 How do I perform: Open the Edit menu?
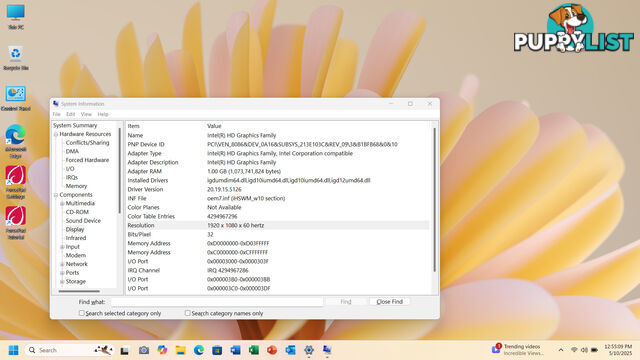click(71, 114)
